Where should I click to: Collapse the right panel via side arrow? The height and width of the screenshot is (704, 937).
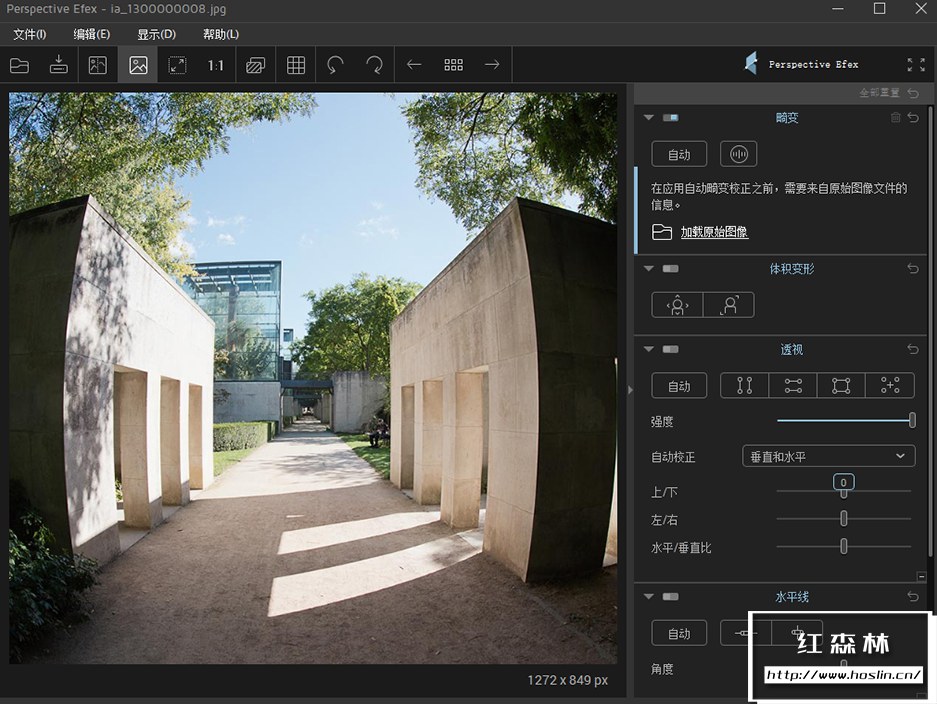tap(630, 390)
